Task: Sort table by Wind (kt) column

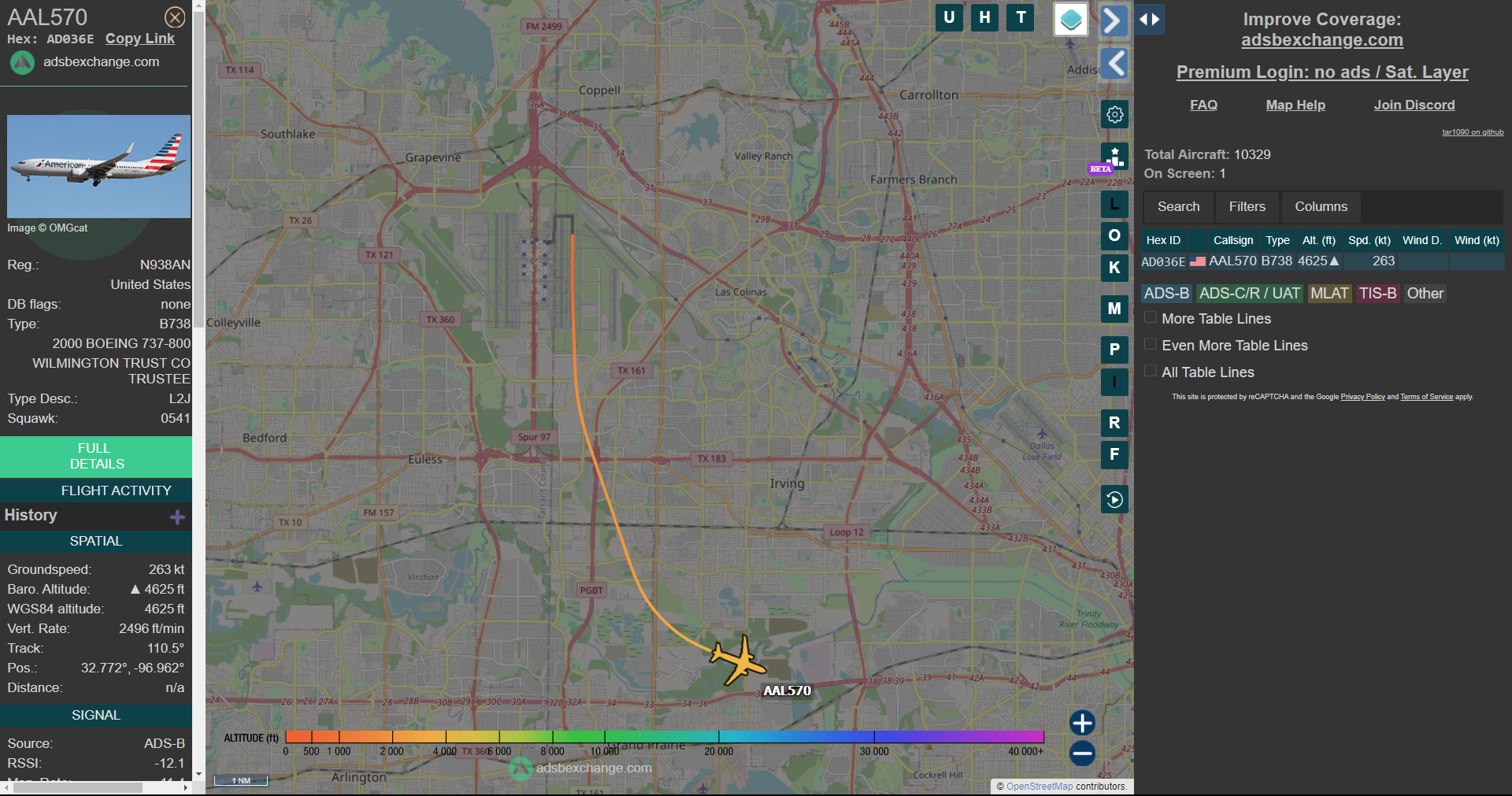Action: (x=1477, y=240)
